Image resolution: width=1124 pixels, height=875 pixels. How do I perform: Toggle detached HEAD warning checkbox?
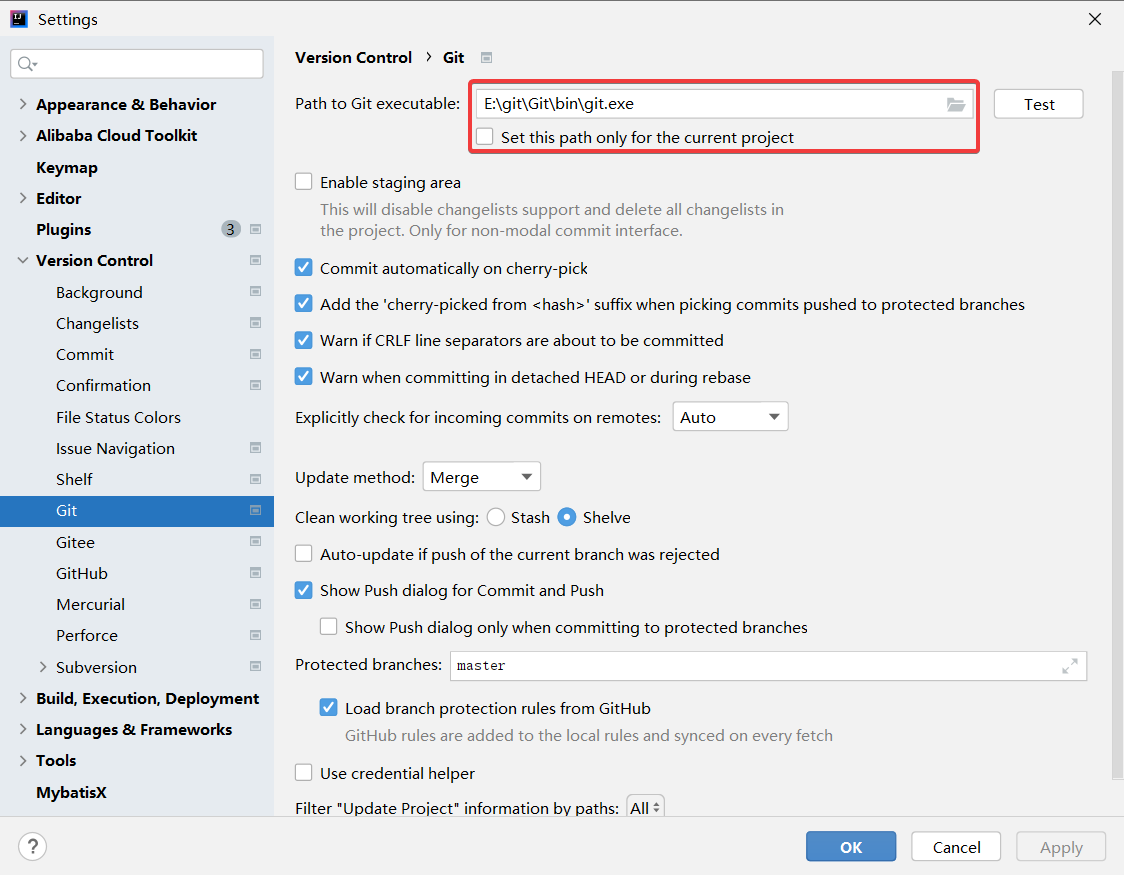304,376
